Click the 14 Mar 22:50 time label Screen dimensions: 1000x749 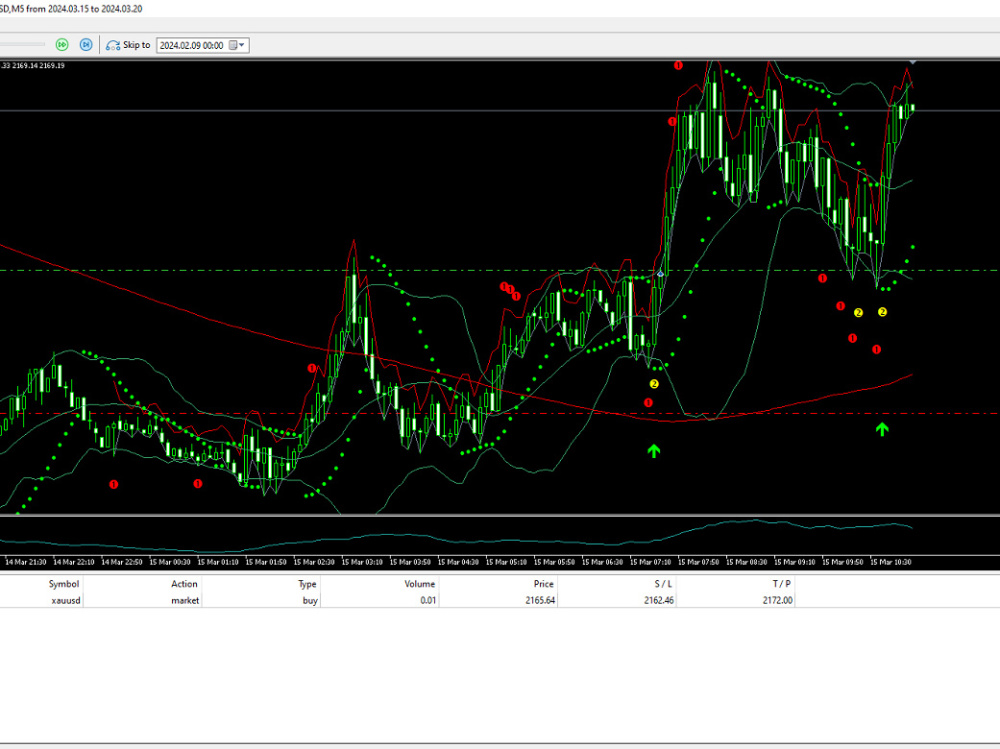coord(122,562)
